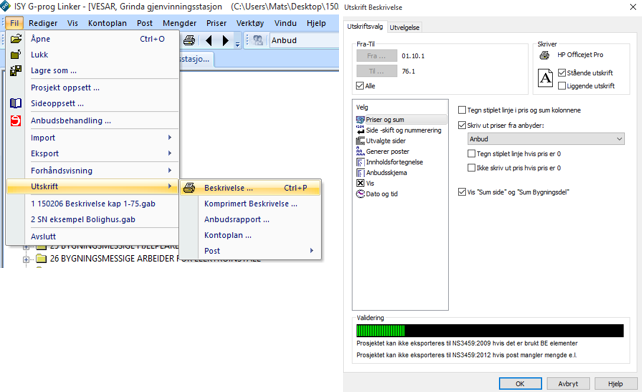642x392 pixels.
Task: Open the Anbud combo box in toolbar
Action: [x=304, y=40]
